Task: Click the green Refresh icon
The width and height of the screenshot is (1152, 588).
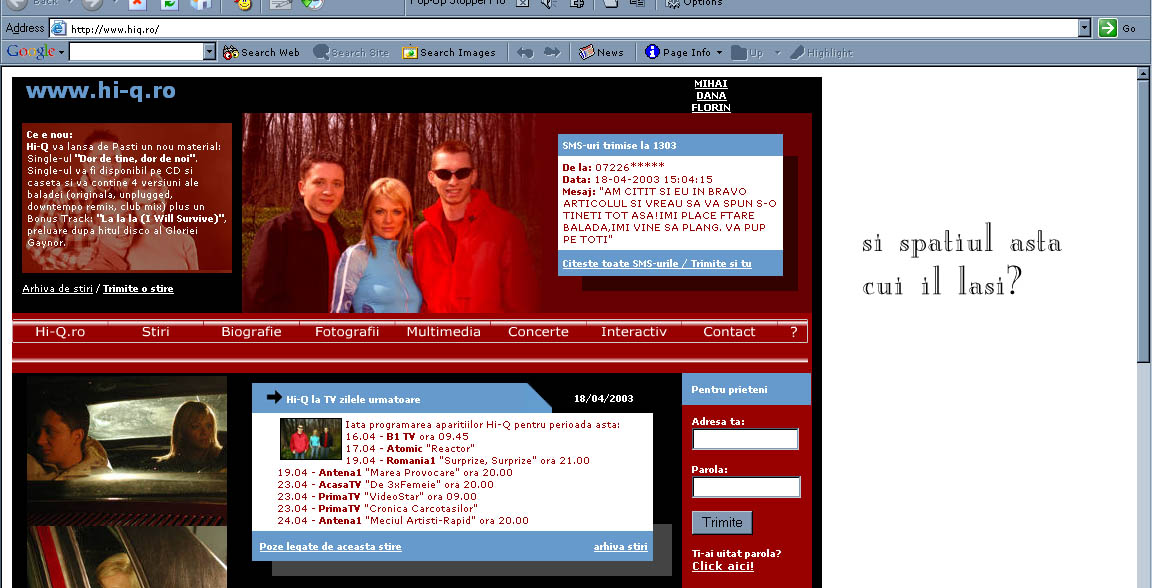Action: [169, 4]
